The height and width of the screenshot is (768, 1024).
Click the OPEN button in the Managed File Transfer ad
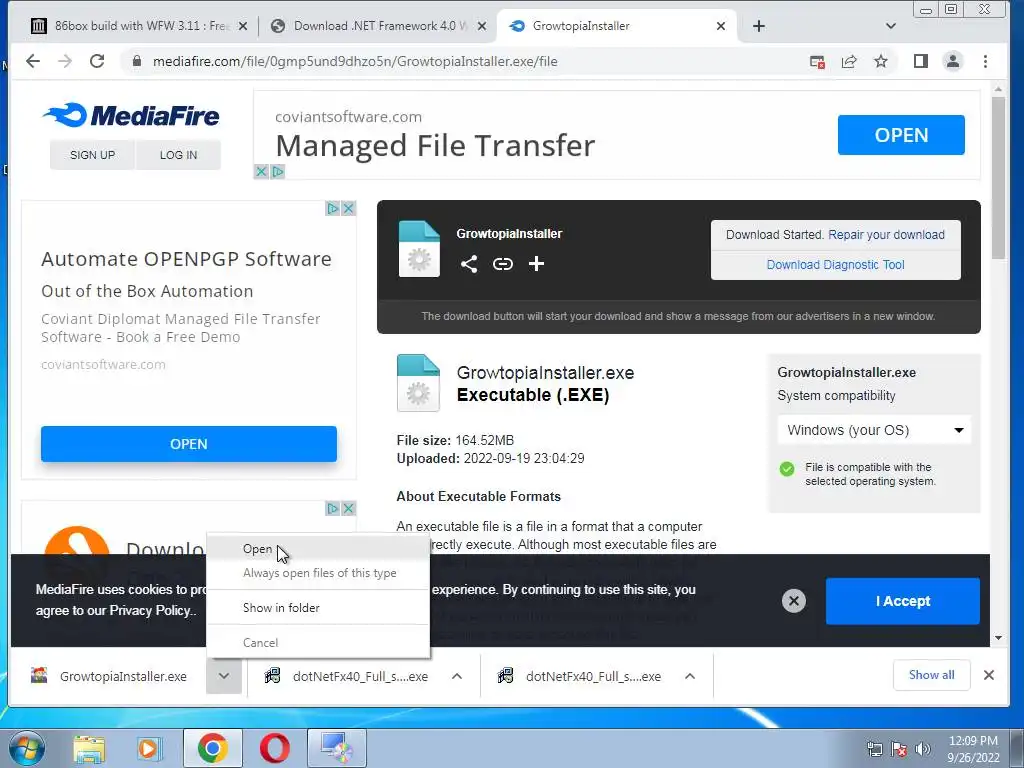901,135
